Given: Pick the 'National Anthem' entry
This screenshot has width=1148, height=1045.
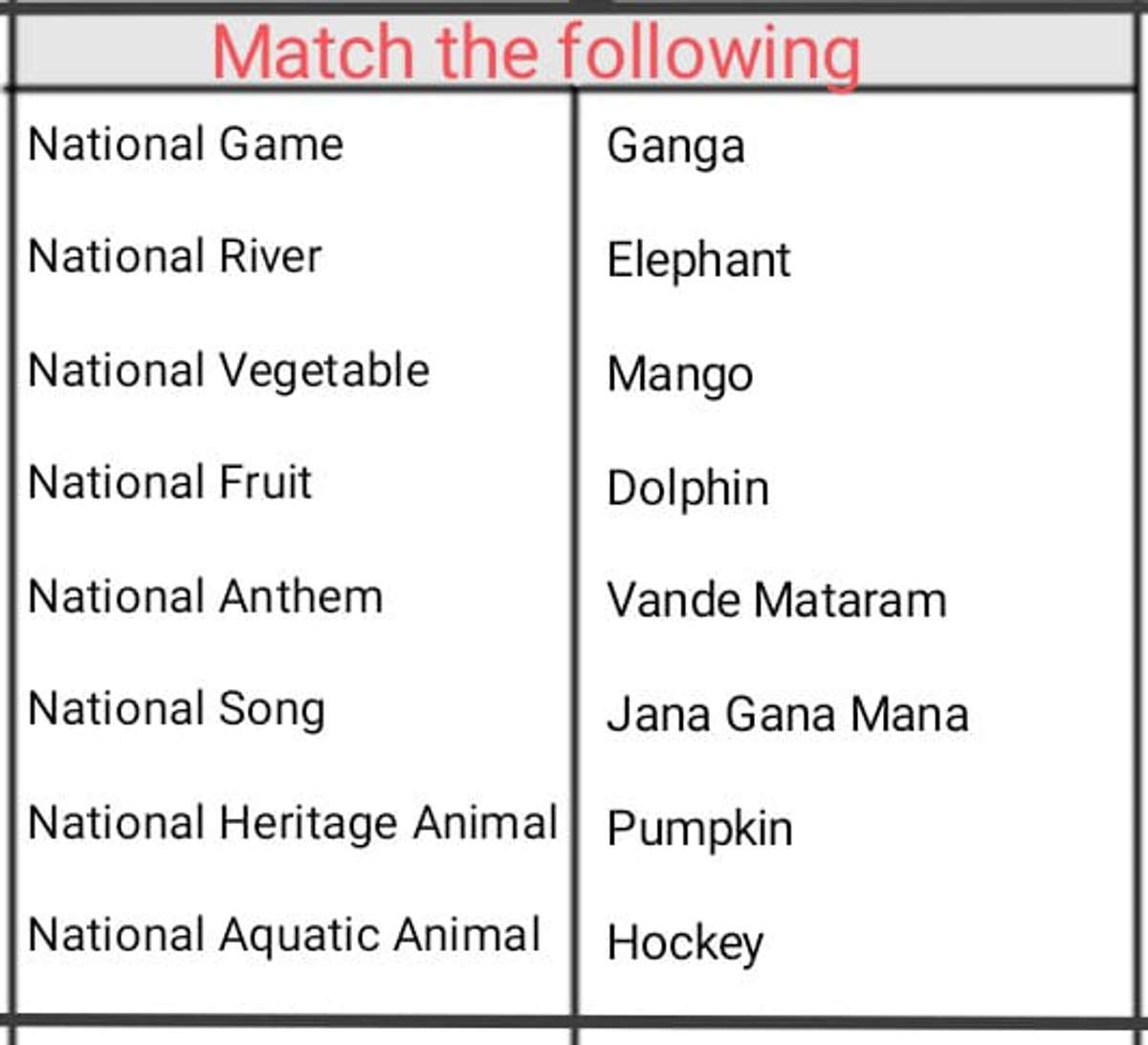Looking at the screenshot, I should (x=206, y=597).
